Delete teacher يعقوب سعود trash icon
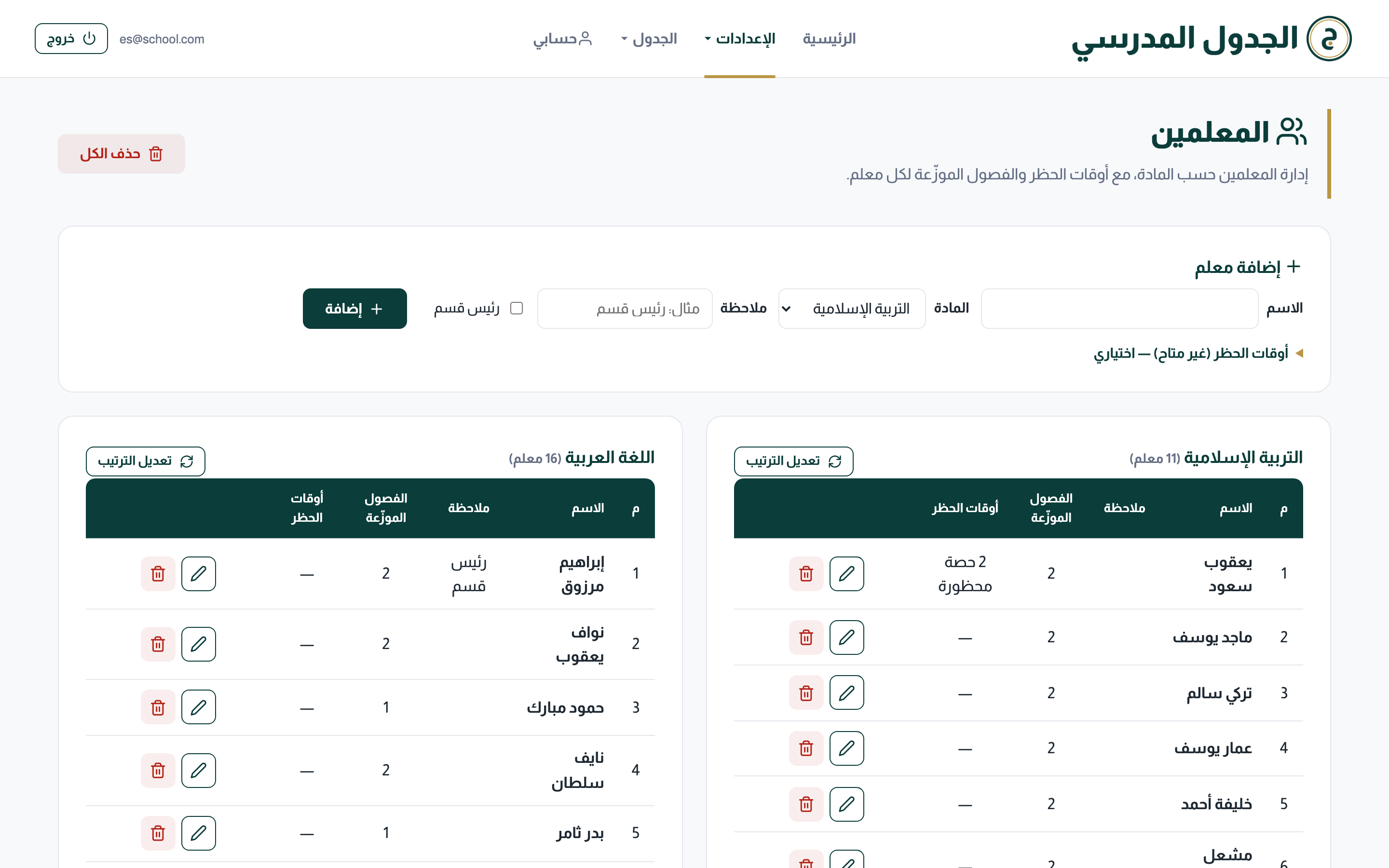The height and width of the screenshot is (868, 1389). [806, 573]
